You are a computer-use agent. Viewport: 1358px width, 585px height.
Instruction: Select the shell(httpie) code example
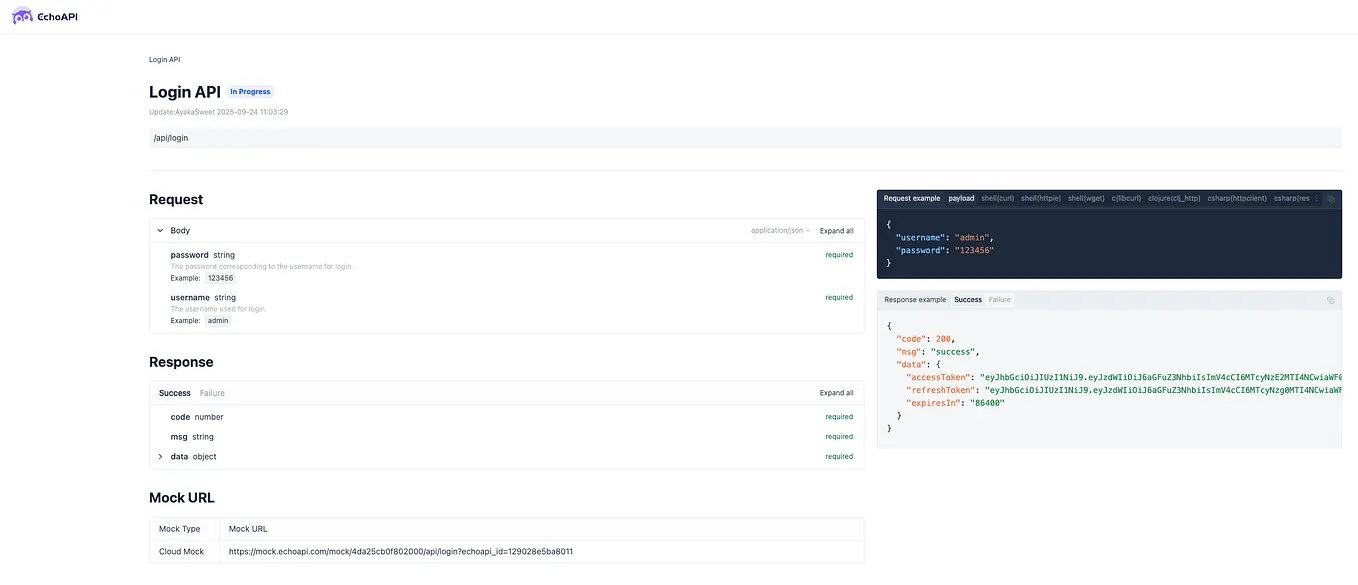[x=1040, y=198]
